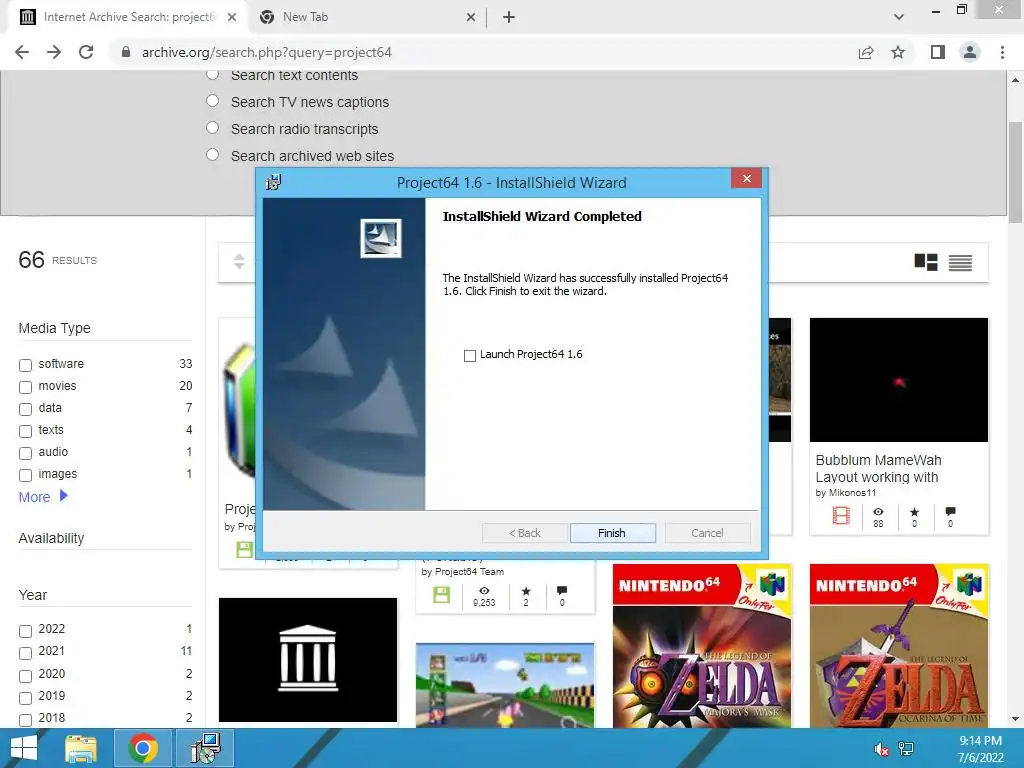Screen dimensions: 1024x768
Task: Tick the Launch Project64 1.6 checkbox
Action: coord(470,355)
